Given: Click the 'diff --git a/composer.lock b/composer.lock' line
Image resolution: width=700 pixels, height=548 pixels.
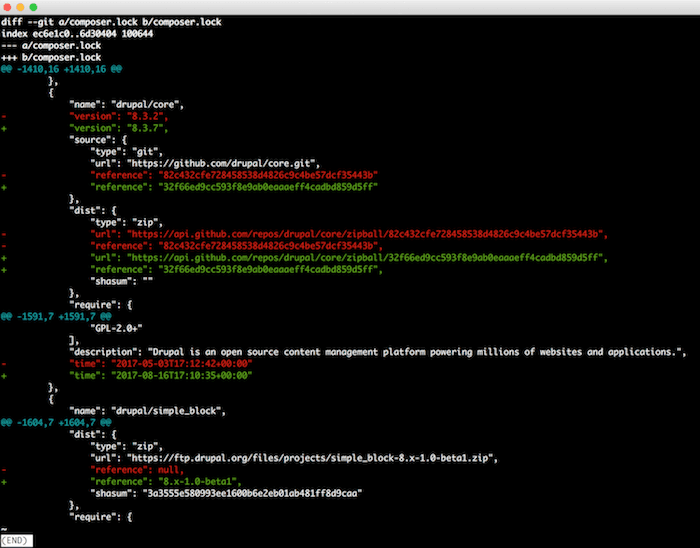Looking at the screenshot, I should point(111,22).
